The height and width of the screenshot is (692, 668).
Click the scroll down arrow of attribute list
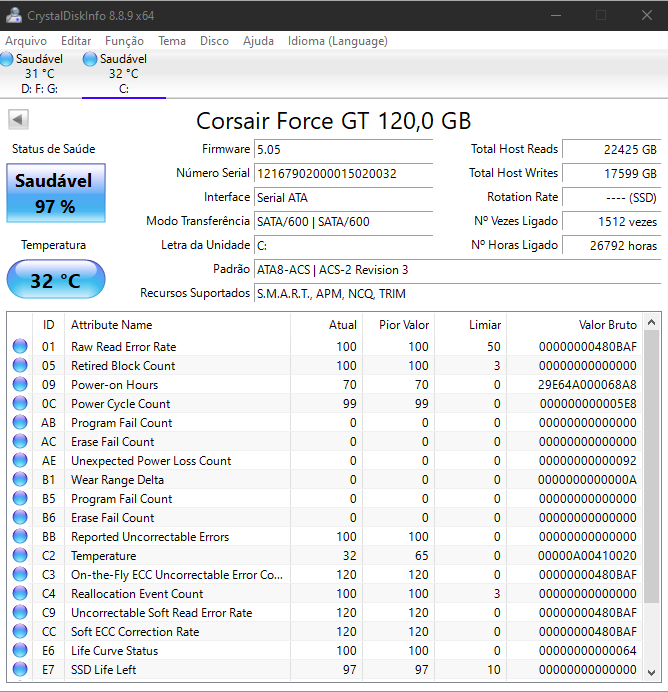pos(652,672)
